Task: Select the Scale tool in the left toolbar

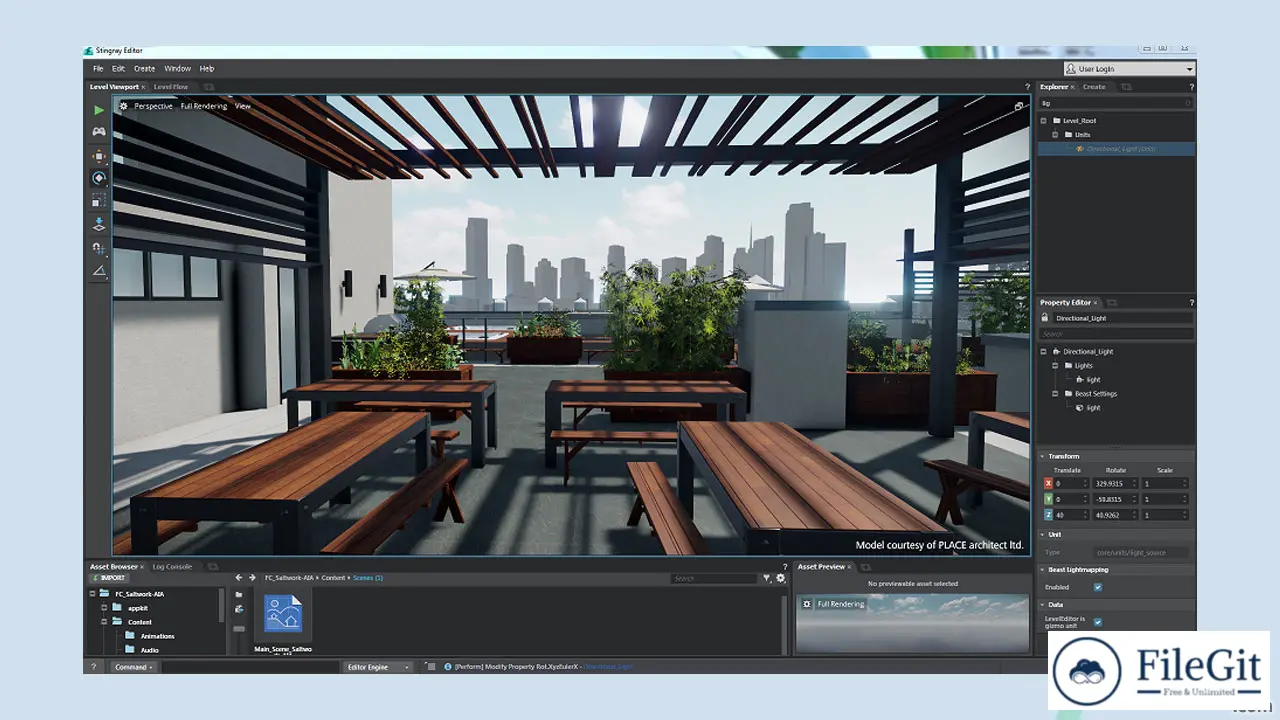Action: [x=98, y=200]
